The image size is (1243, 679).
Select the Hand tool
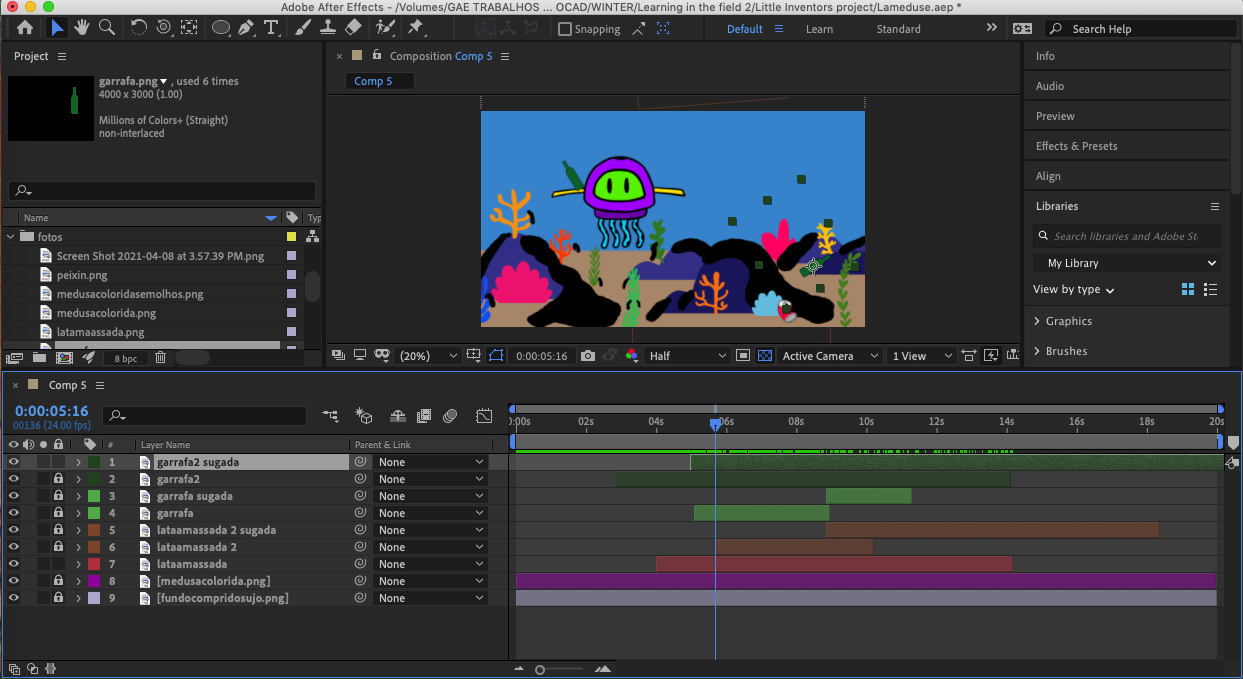click(x=80, y=28)
